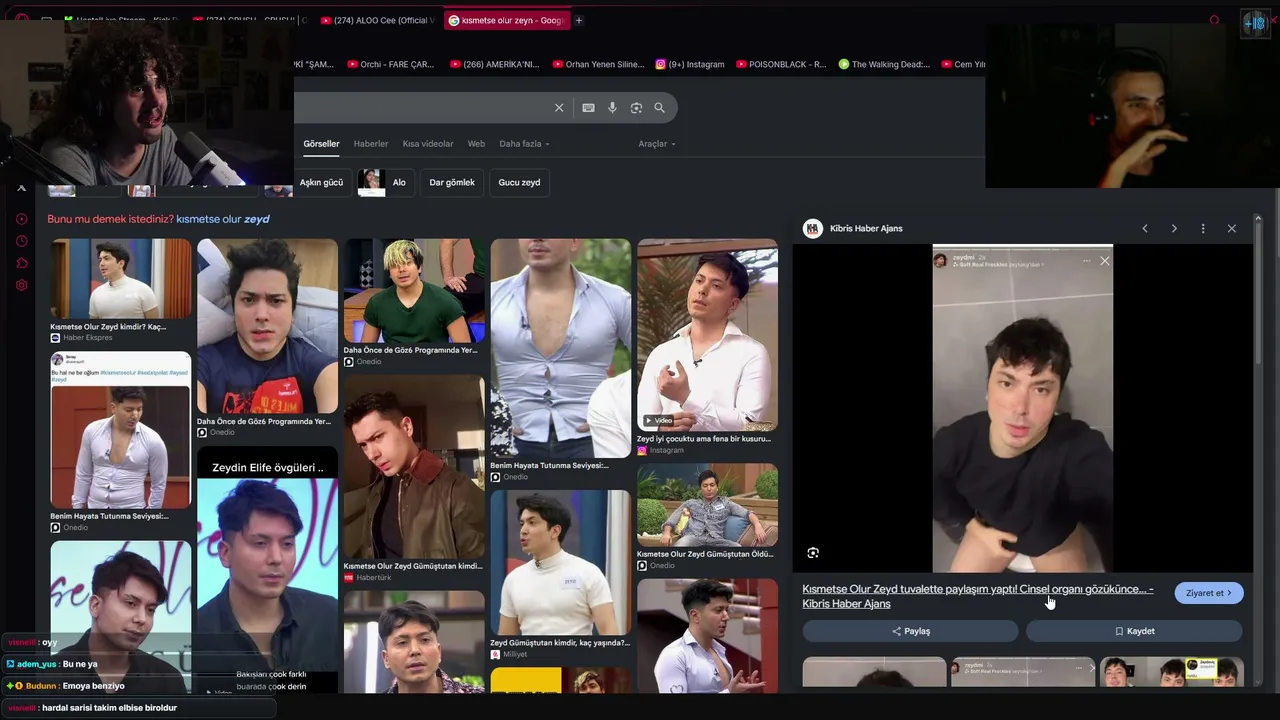The image size is (1280, 720).
Task: Open the Opera sidebar settings gear icon
Action: click(x=21, y=285)
